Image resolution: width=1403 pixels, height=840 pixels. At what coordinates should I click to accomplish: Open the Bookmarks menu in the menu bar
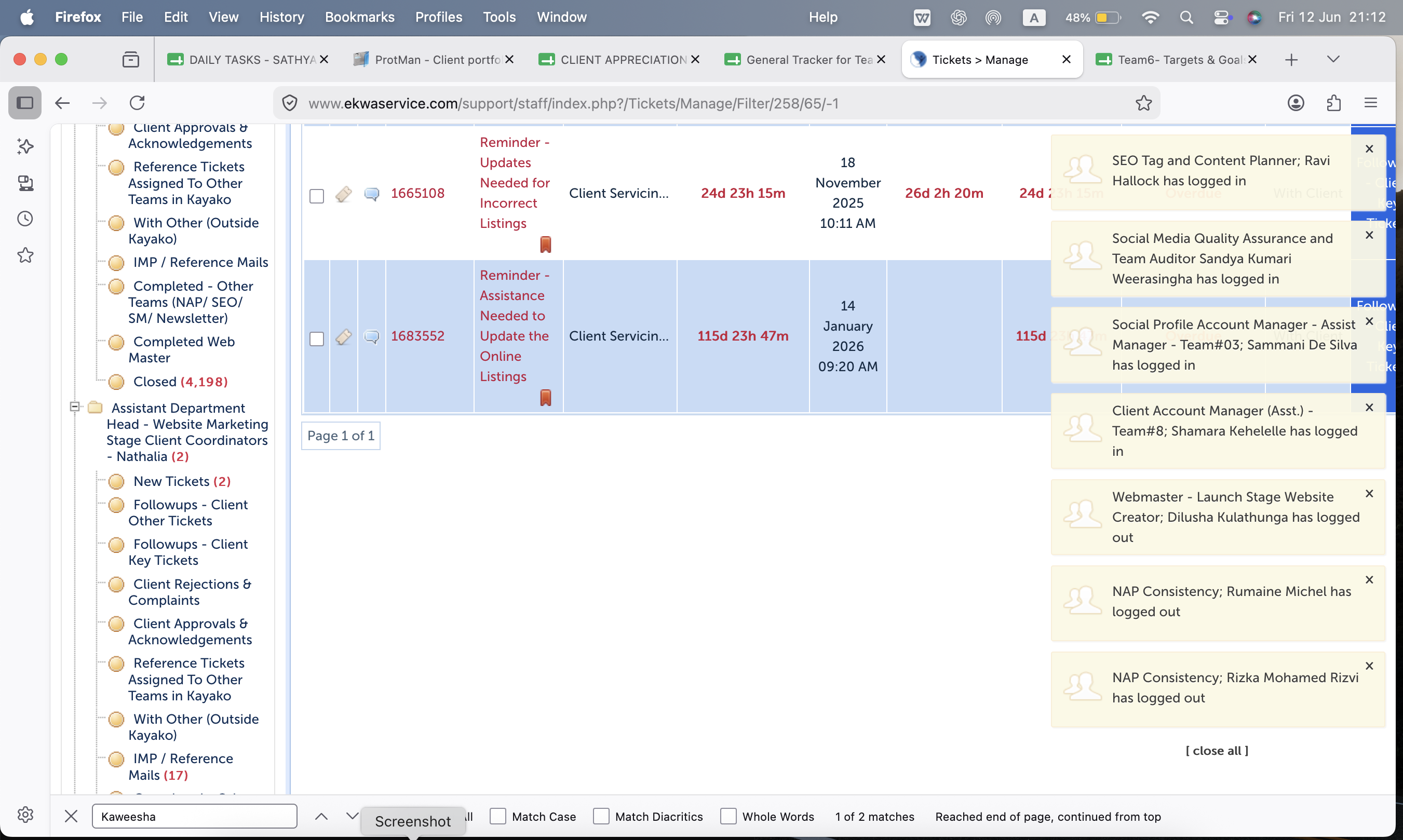point(359,17)
